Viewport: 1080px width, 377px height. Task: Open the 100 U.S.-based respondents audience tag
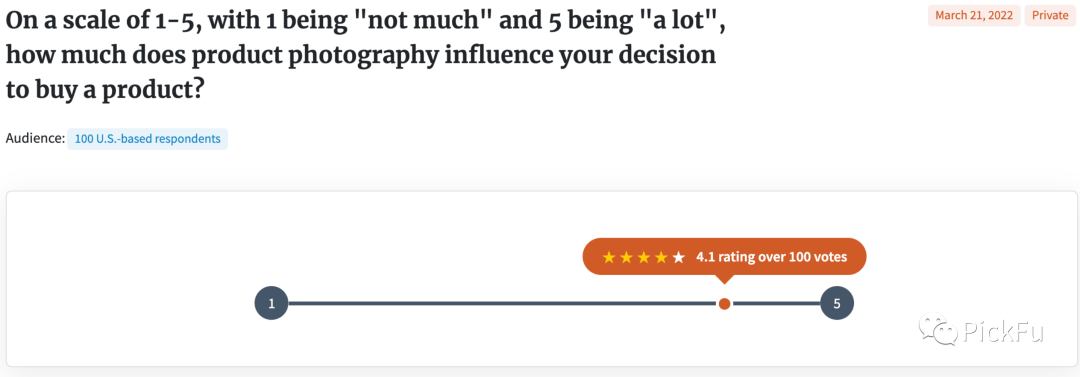147,139
